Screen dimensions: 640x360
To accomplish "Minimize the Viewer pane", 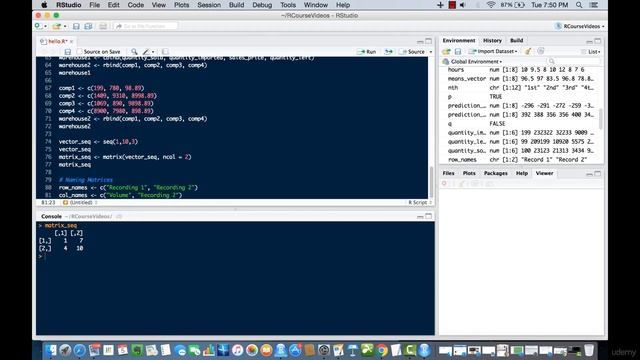I will coord(589,174).
